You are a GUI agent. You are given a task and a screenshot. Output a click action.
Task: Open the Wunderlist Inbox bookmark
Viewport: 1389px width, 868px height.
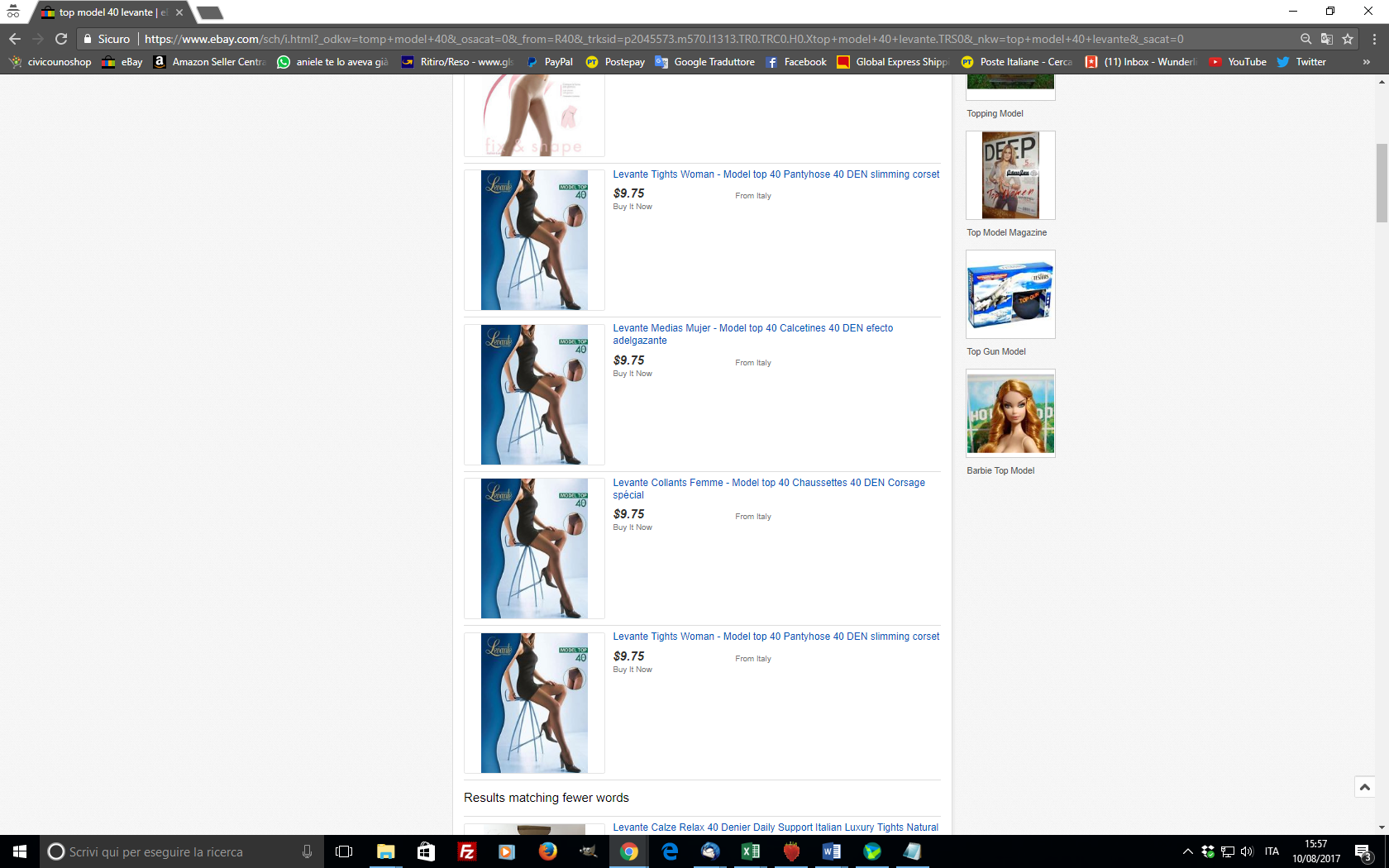click(1141, 62)
